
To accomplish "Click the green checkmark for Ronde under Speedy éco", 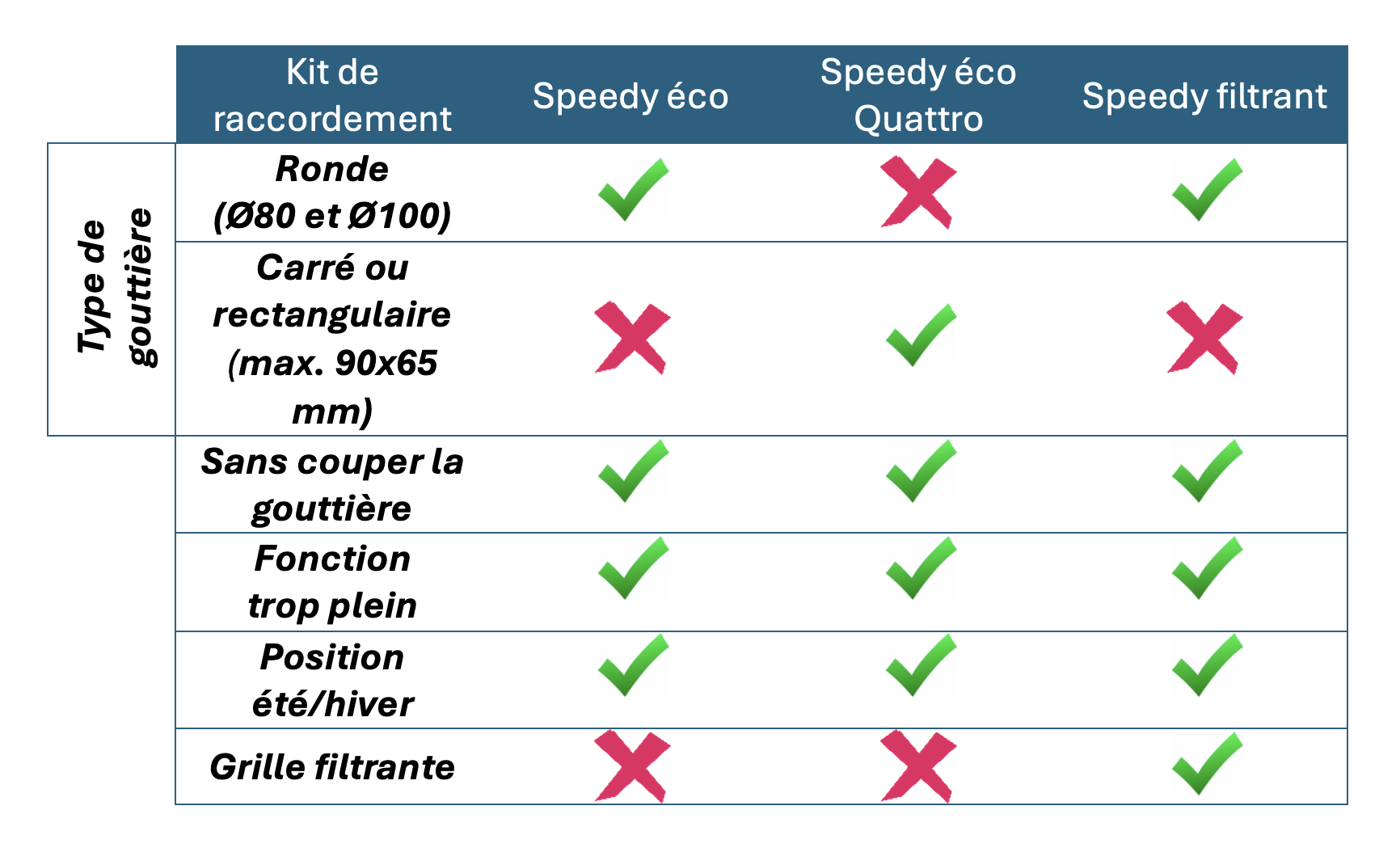I will (x=633, y=190).
